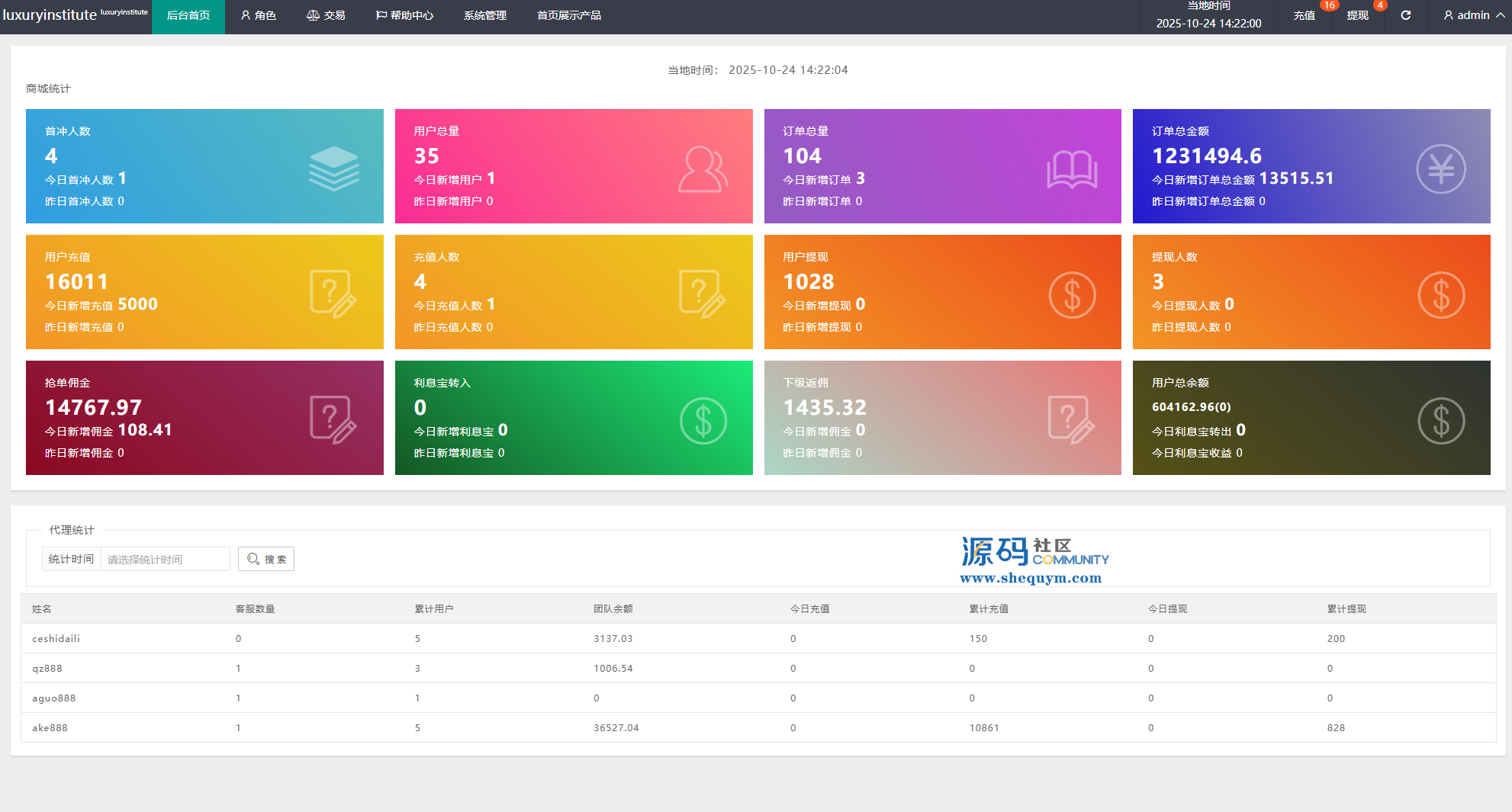Open 充值 notifications with badge 16

[1305, 15]
